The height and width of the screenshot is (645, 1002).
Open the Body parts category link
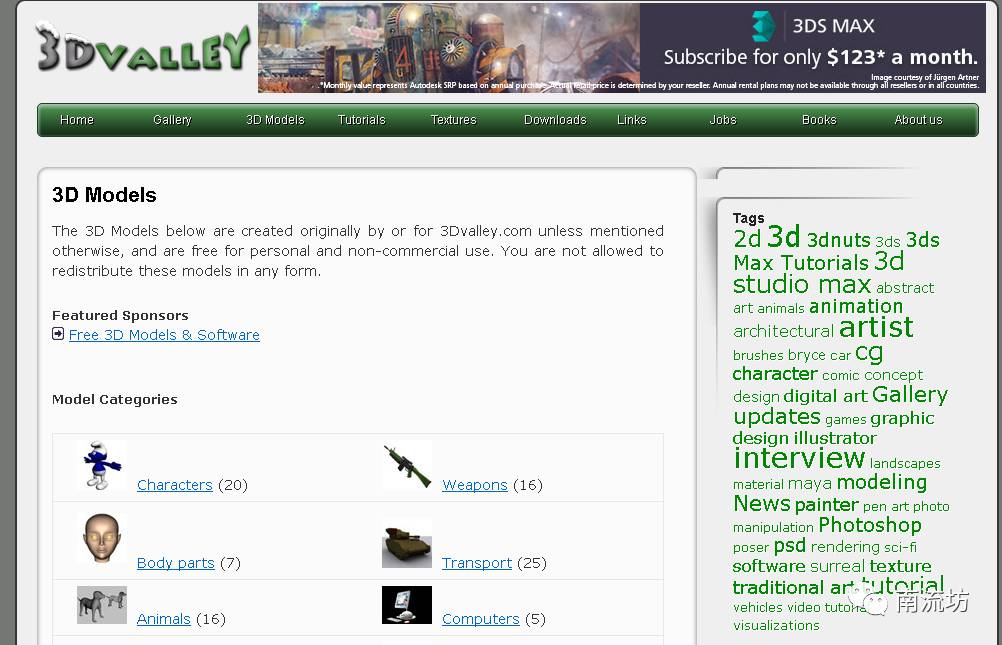(x=176, y=563)
